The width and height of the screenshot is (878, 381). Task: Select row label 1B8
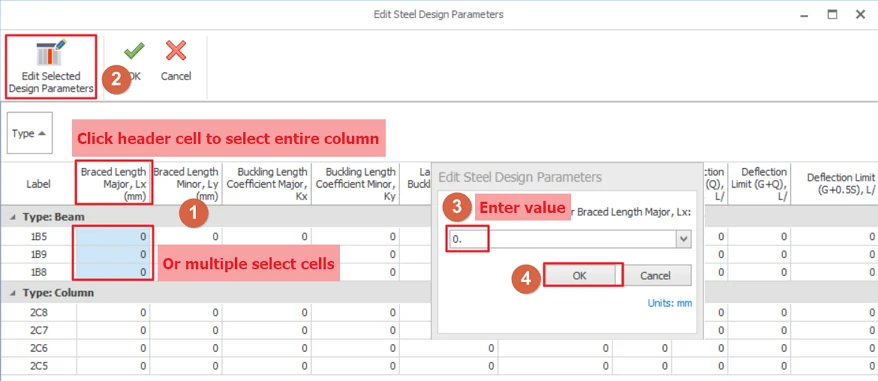click(x=38, y=272)
